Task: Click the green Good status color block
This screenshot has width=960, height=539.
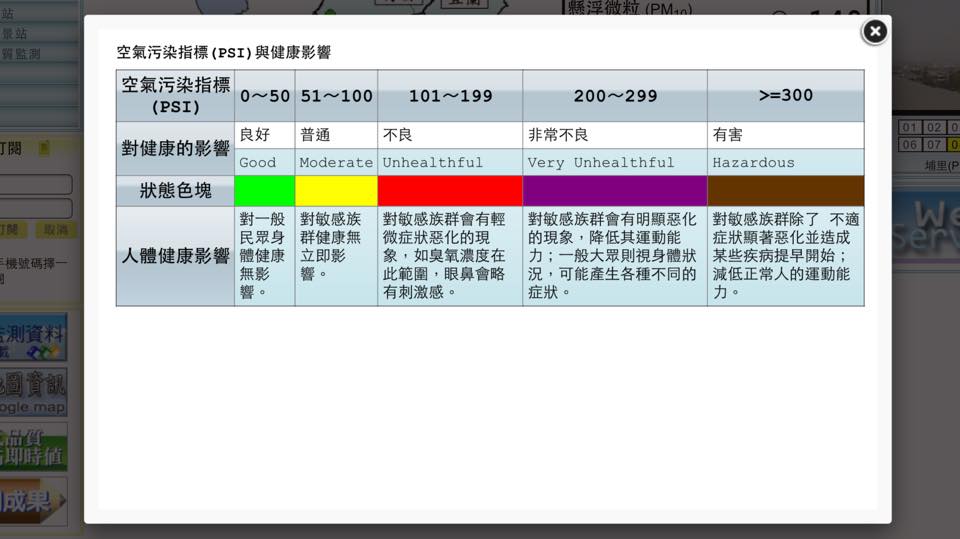Action: tap(264, 191)
